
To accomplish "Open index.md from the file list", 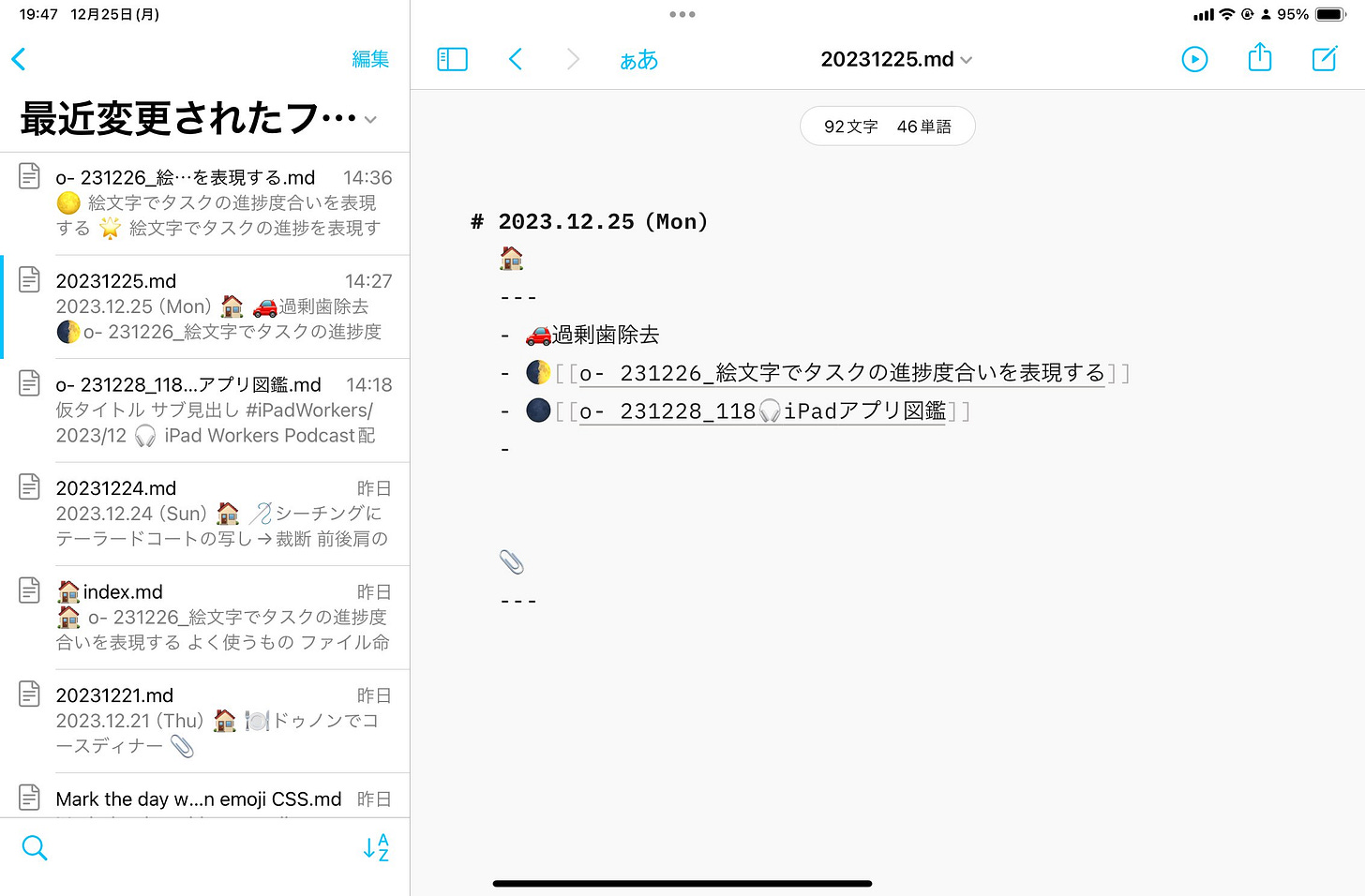I will pos(205,618).
